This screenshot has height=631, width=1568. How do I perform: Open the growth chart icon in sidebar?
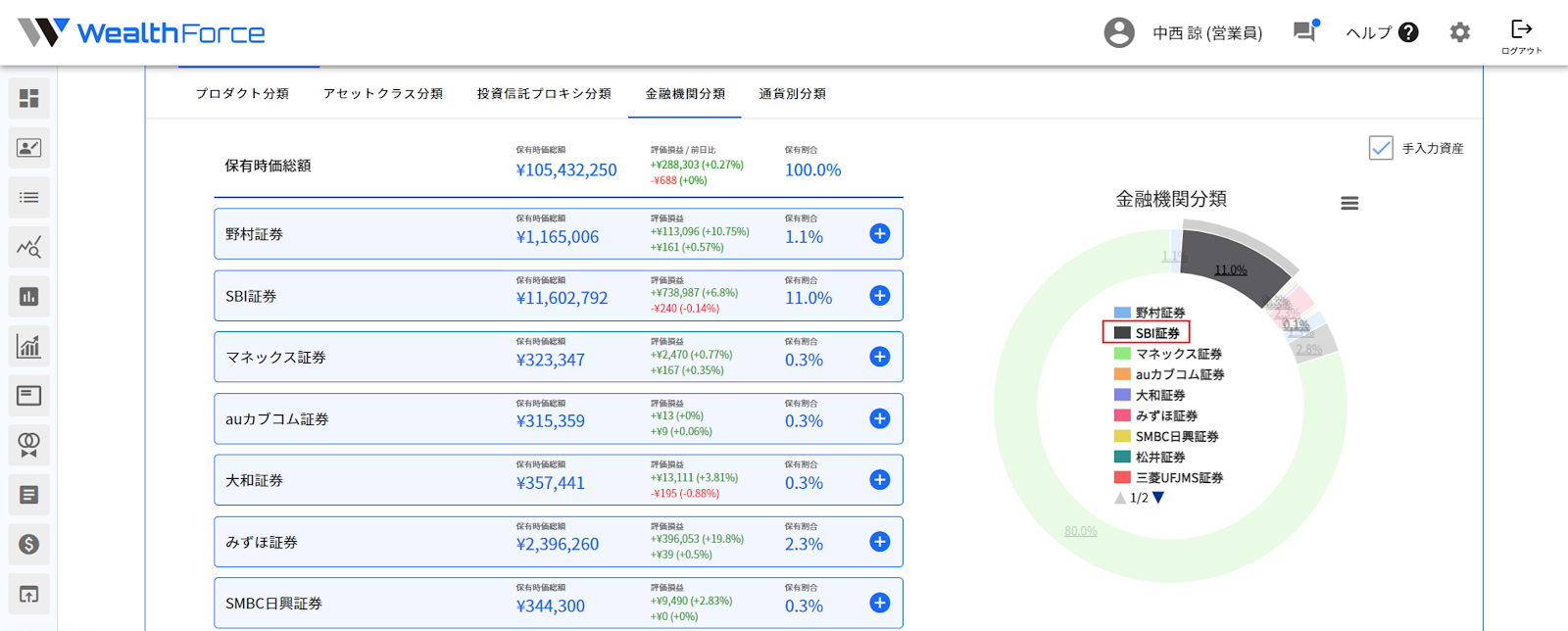pyautogui.click(x=28, y=346)
